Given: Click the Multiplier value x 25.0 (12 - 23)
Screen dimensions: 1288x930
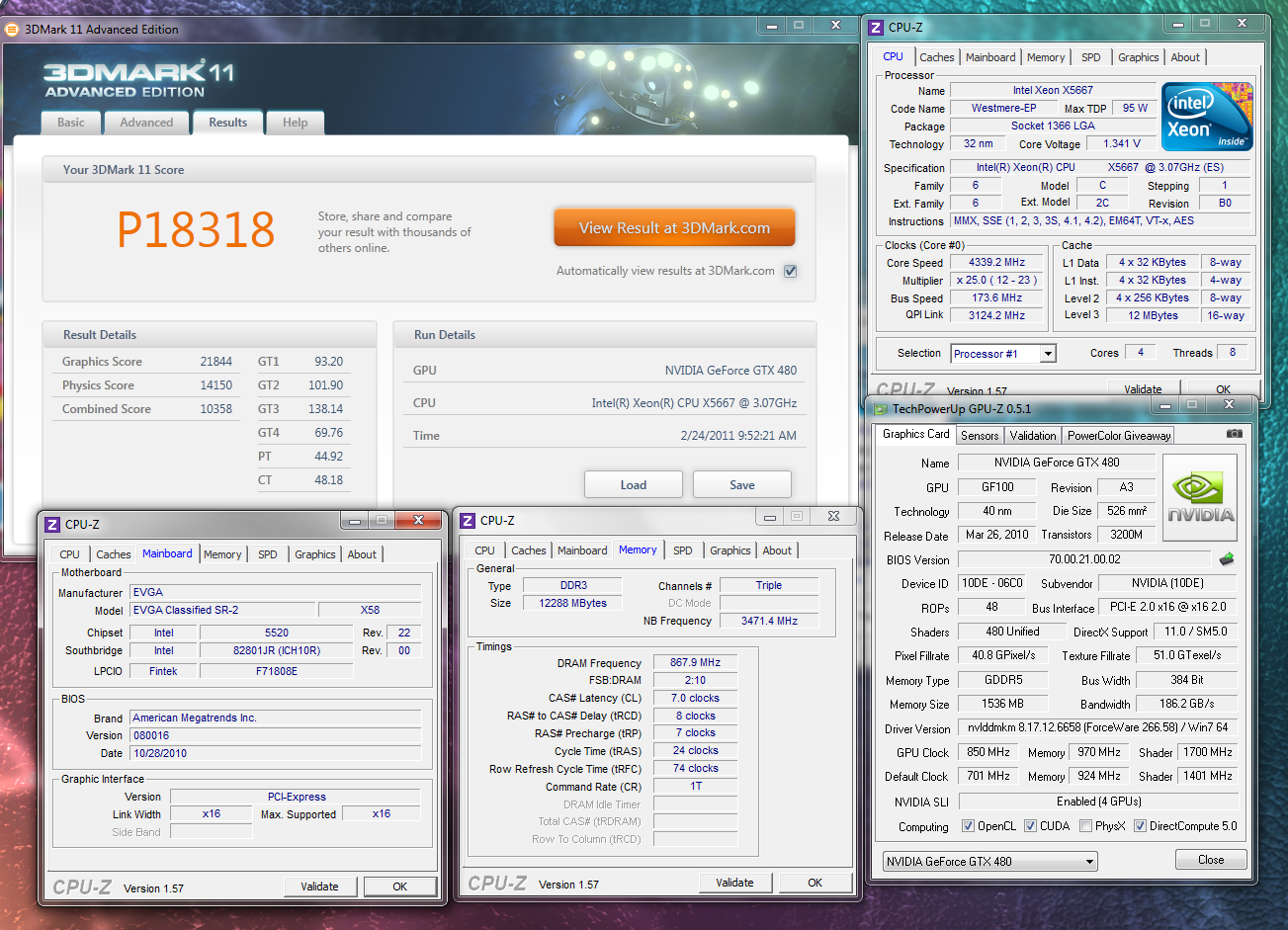Looking at the screenshot, I should [x=998, y=281].
